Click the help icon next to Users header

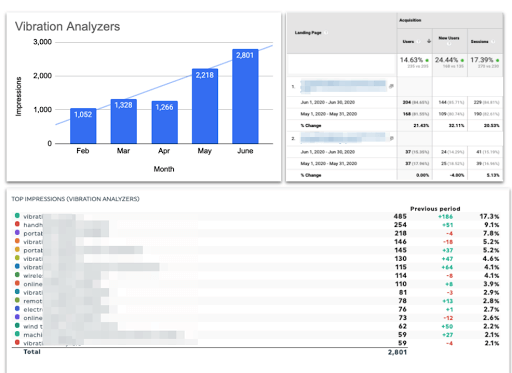point(418,42)
